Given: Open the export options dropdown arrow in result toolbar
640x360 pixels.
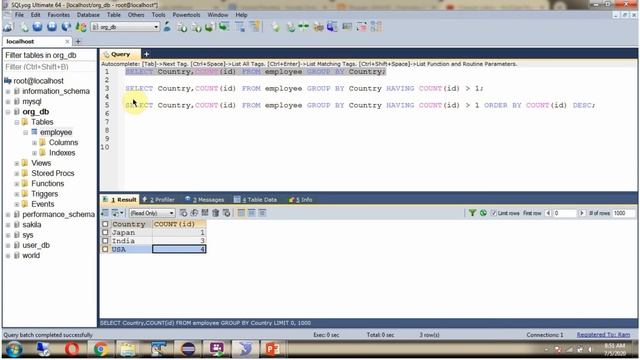Looking at the screenshot, I should (x=122, y=213).
